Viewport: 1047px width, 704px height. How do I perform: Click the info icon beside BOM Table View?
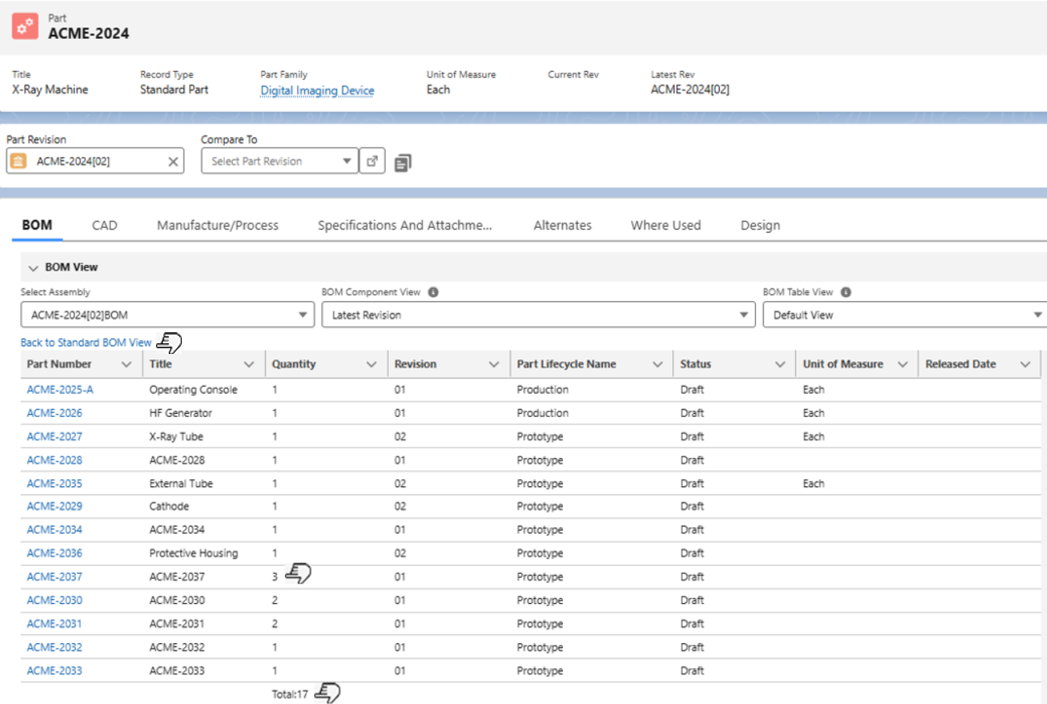click(845, 293)
